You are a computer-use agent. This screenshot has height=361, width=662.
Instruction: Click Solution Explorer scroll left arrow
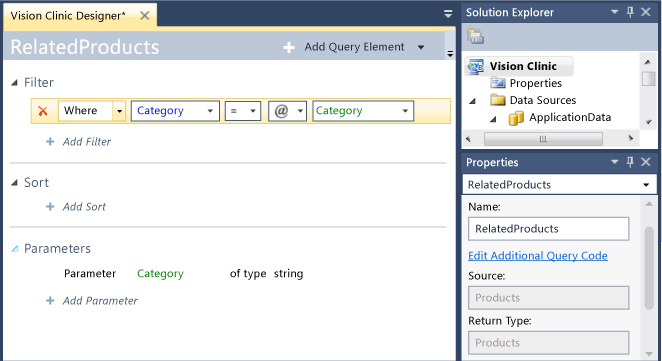pos(468,138)
